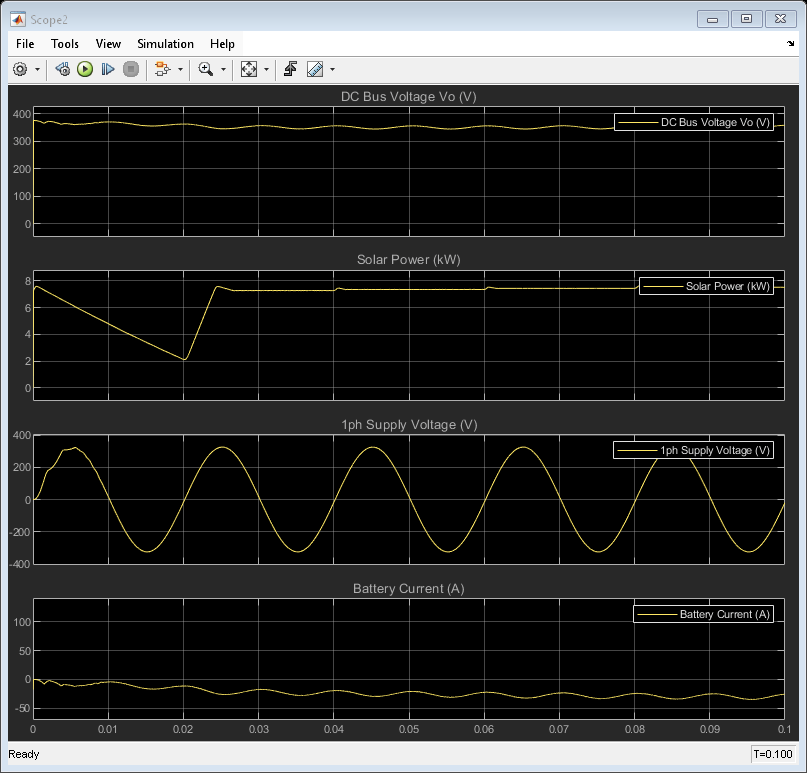807x773 pixels.
Task: Click the DC Bus Voltage Vo legend
Action: coord(694,122)
